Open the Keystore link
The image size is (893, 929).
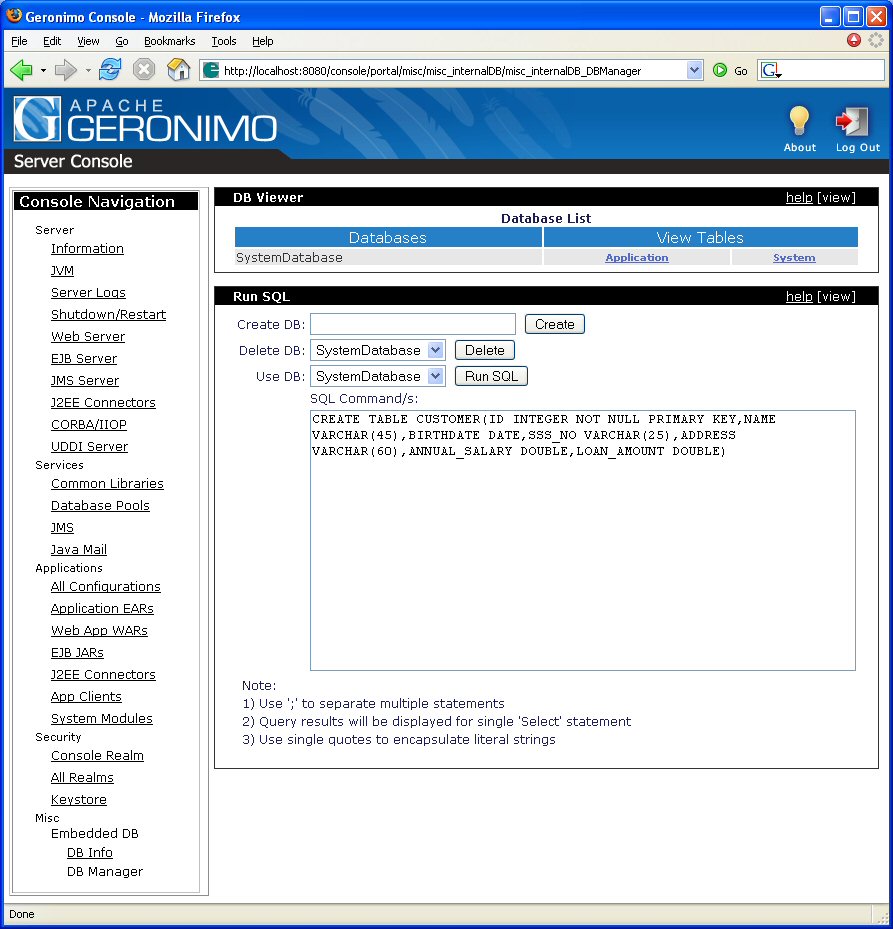click(79, 799)
